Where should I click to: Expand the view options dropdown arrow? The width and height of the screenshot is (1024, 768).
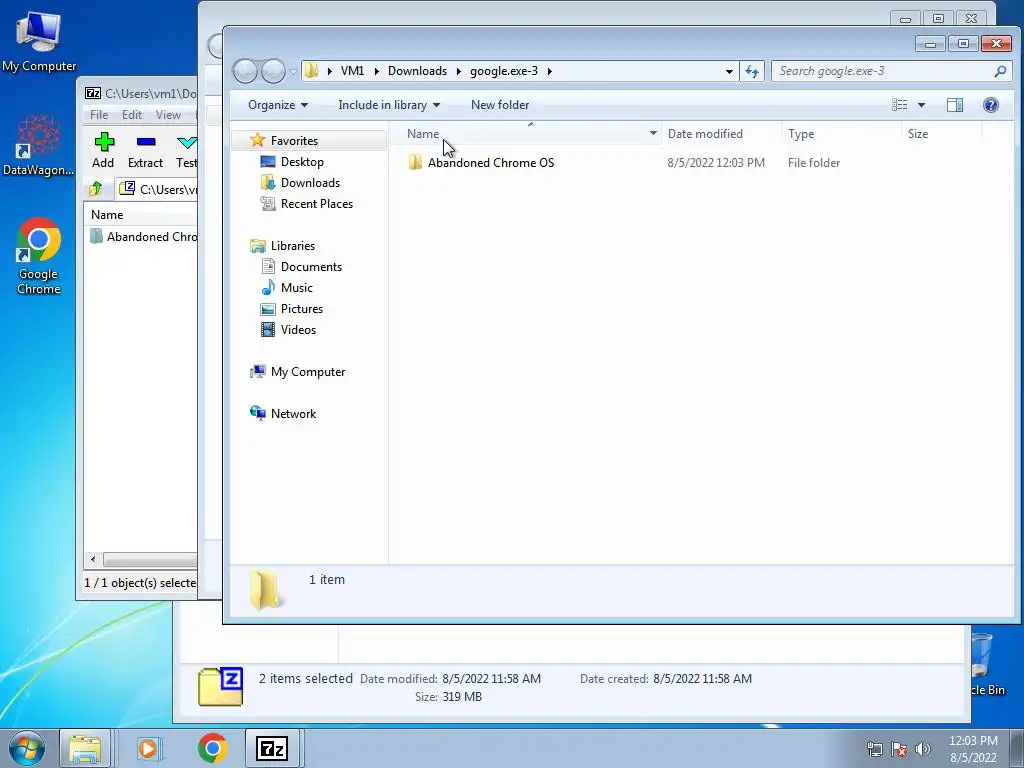click(921, 104)
